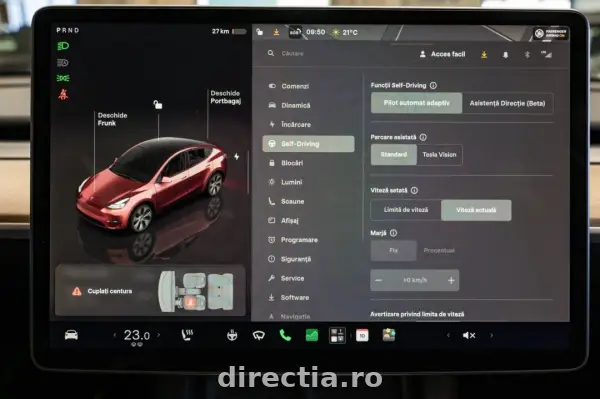
Task: Show info icon next to Marjă
Action: [393, 233]
